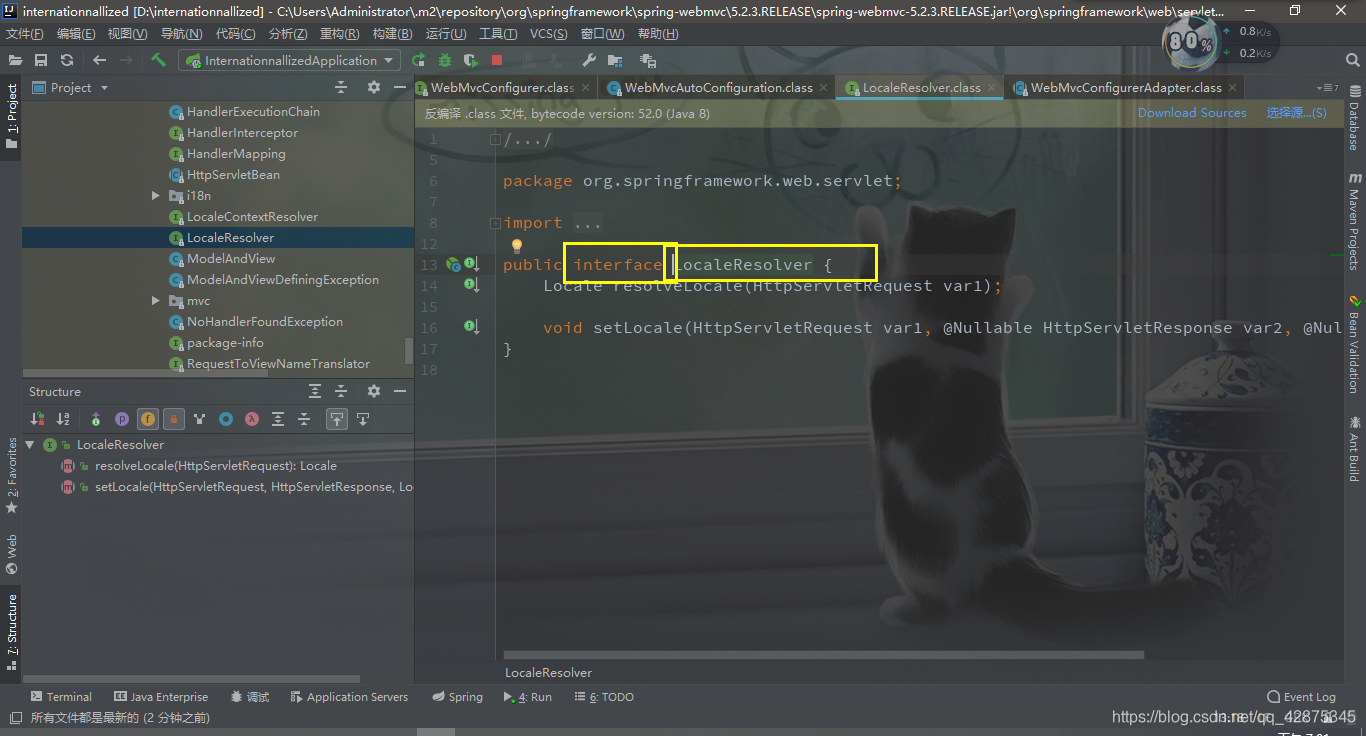The image size is (1366, 736).
Task: Click the Synchronize refresh toolbar icon
Action: click(x=67, y=60)
